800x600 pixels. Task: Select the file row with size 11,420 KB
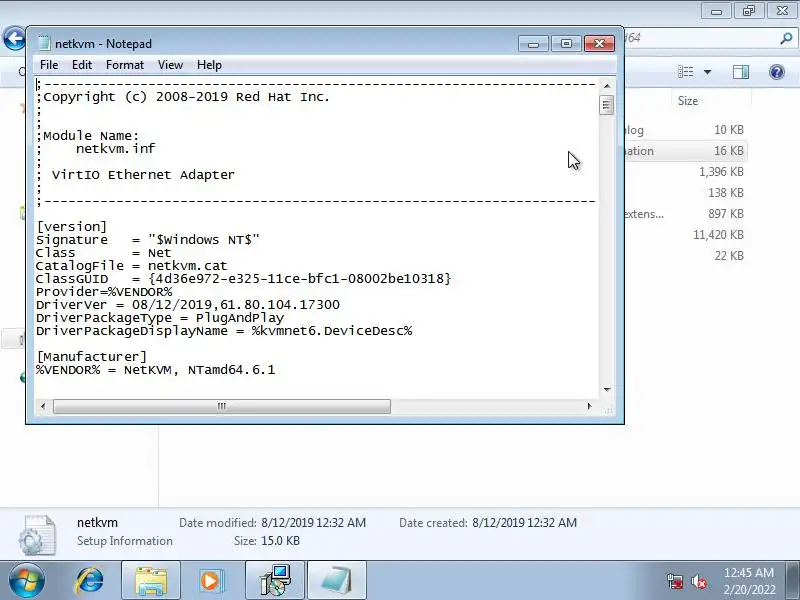(685, 235)
